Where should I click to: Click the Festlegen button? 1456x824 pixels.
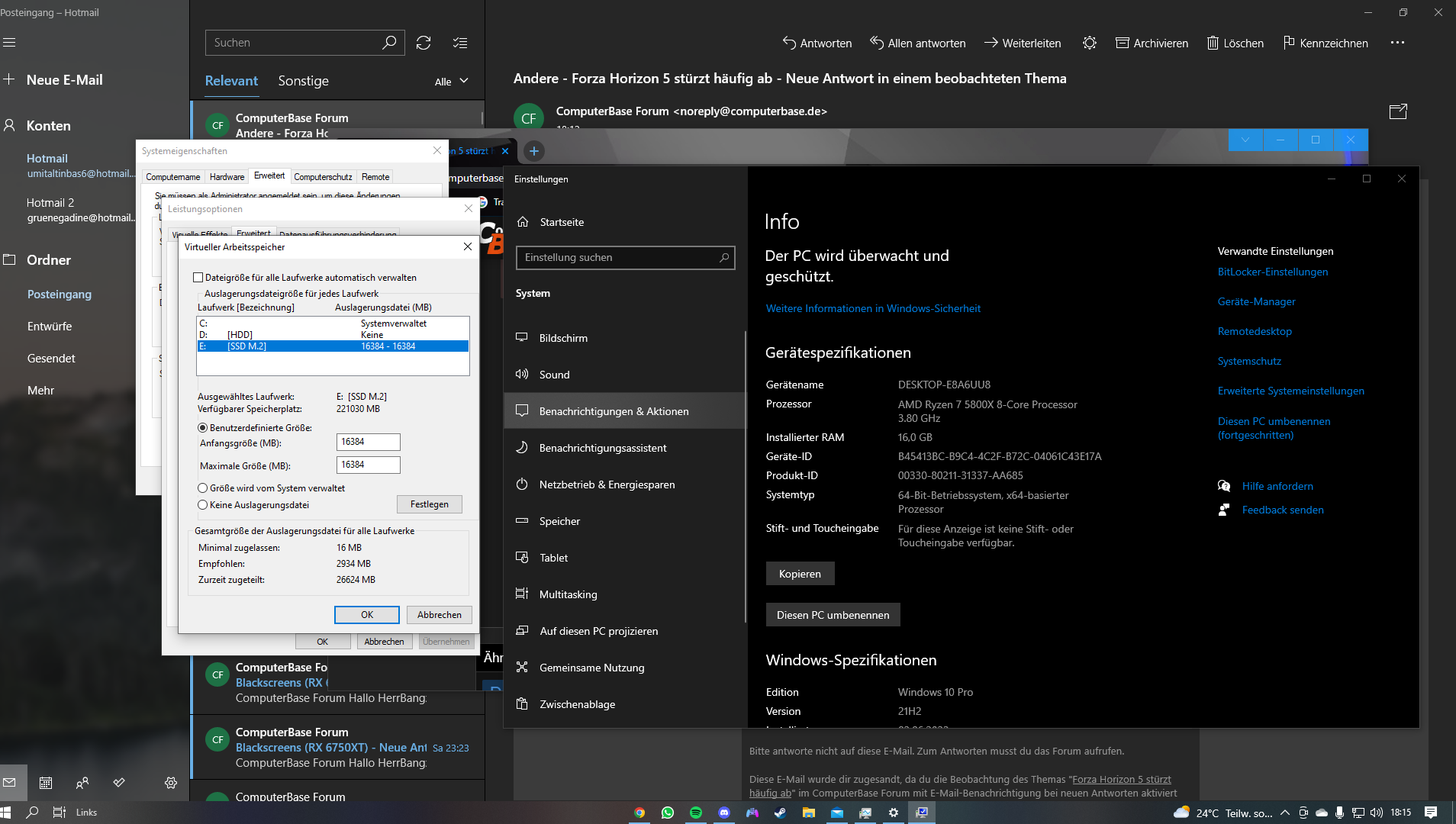coord(430,504)
